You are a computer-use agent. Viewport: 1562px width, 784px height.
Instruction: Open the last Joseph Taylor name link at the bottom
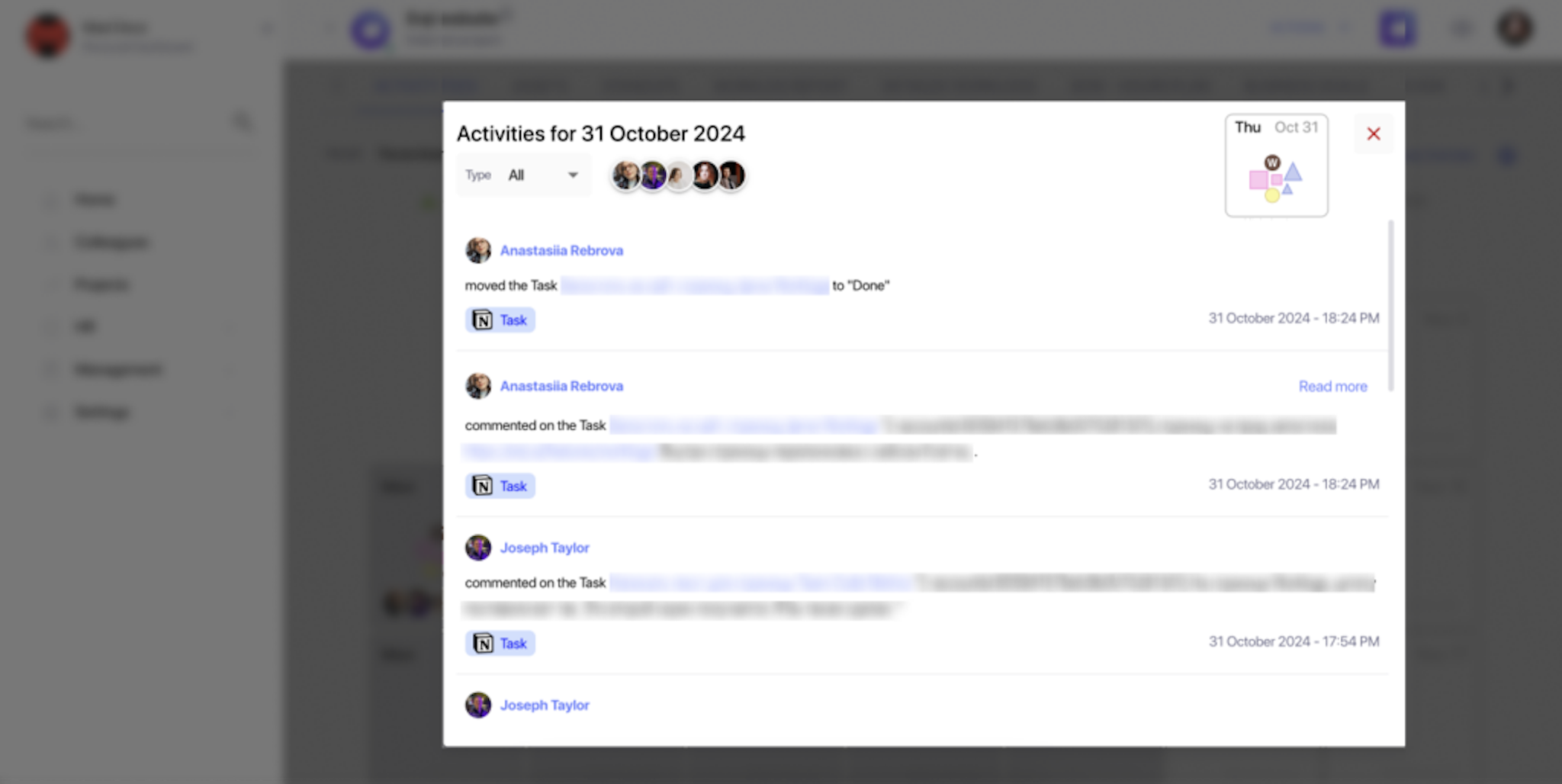click(545, 705)
